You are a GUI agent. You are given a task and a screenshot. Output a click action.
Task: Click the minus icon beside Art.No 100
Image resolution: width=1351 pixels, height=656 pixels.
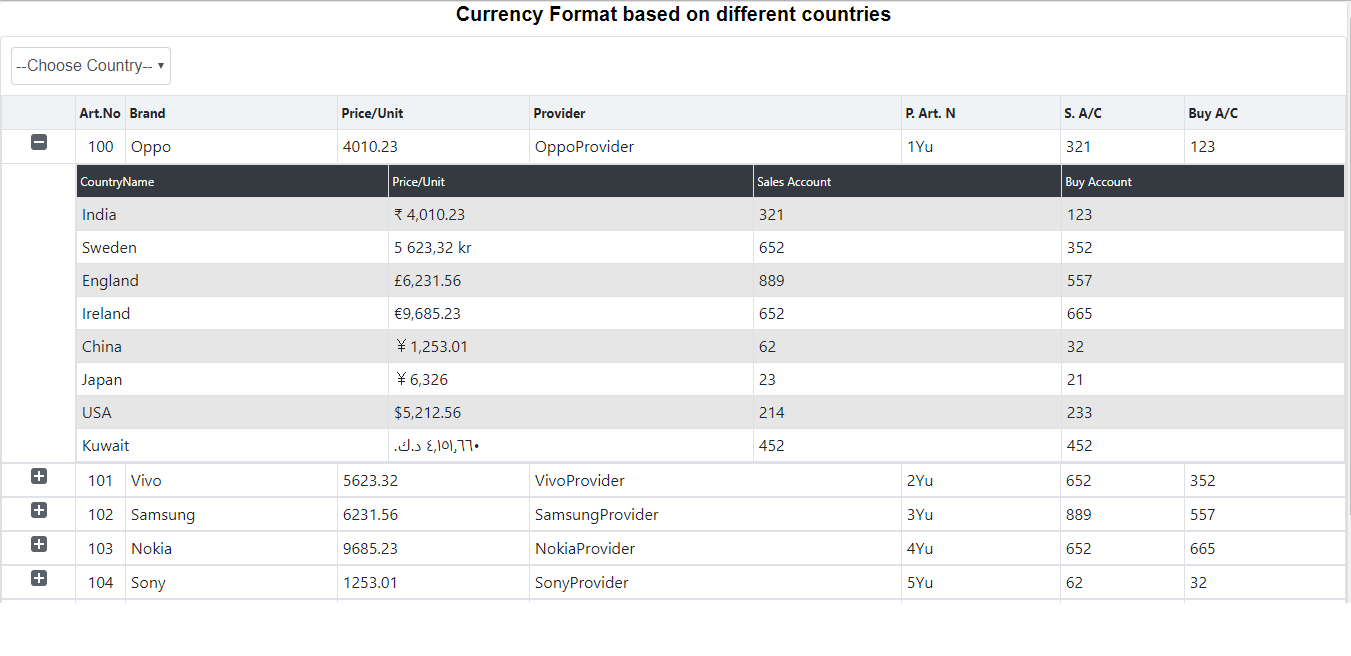(38, 143)
